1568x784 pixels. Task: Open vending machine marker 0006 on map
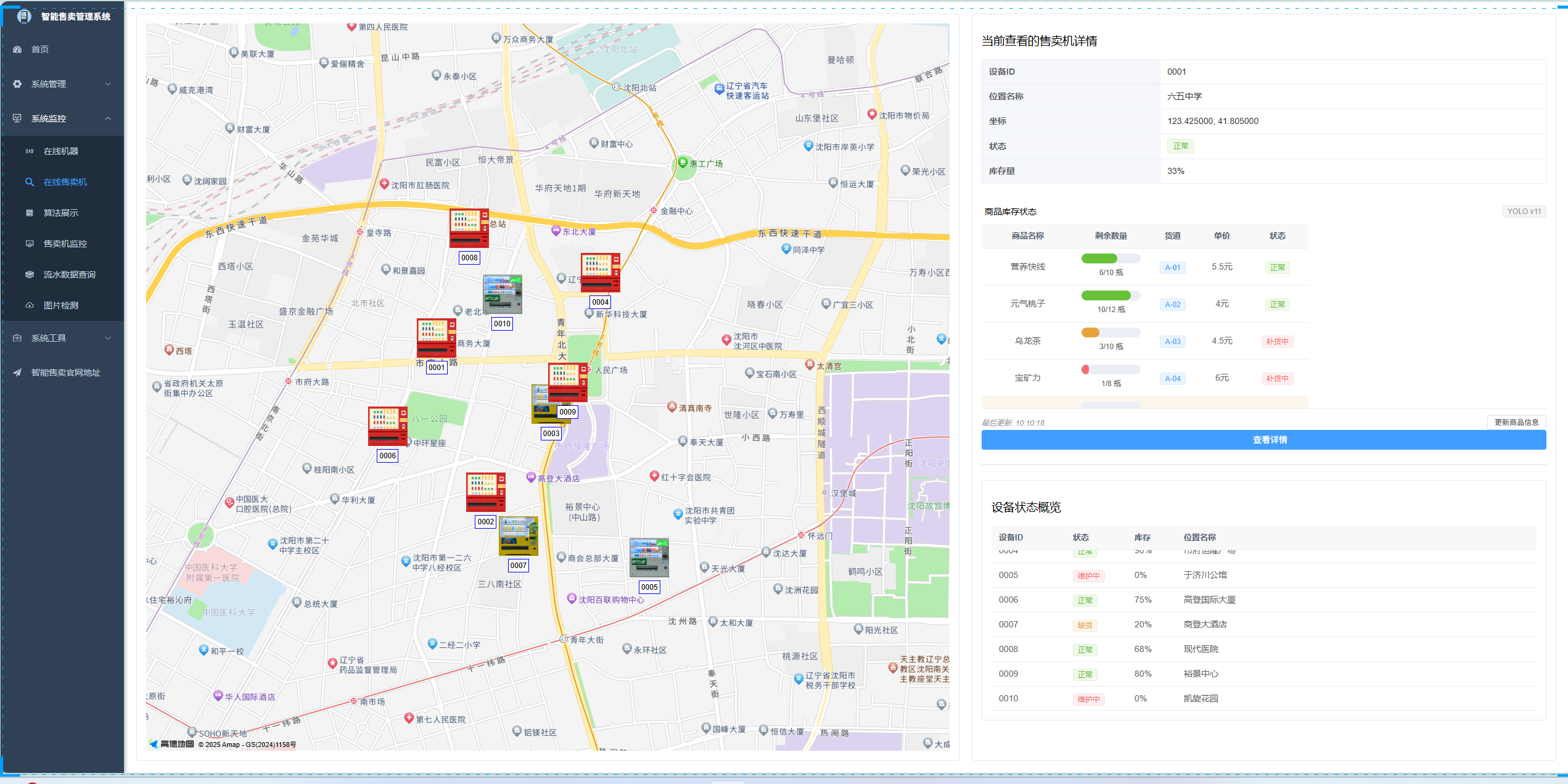coord(387,426)
